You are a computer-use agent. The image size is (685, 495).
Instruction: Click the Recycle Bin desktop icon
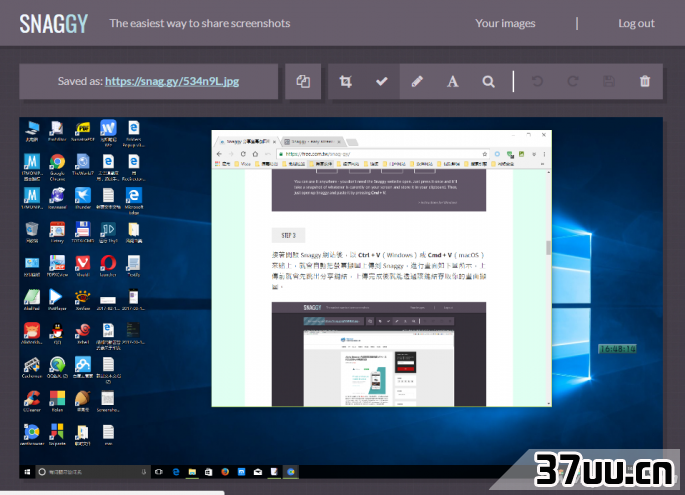pos(32,232)
